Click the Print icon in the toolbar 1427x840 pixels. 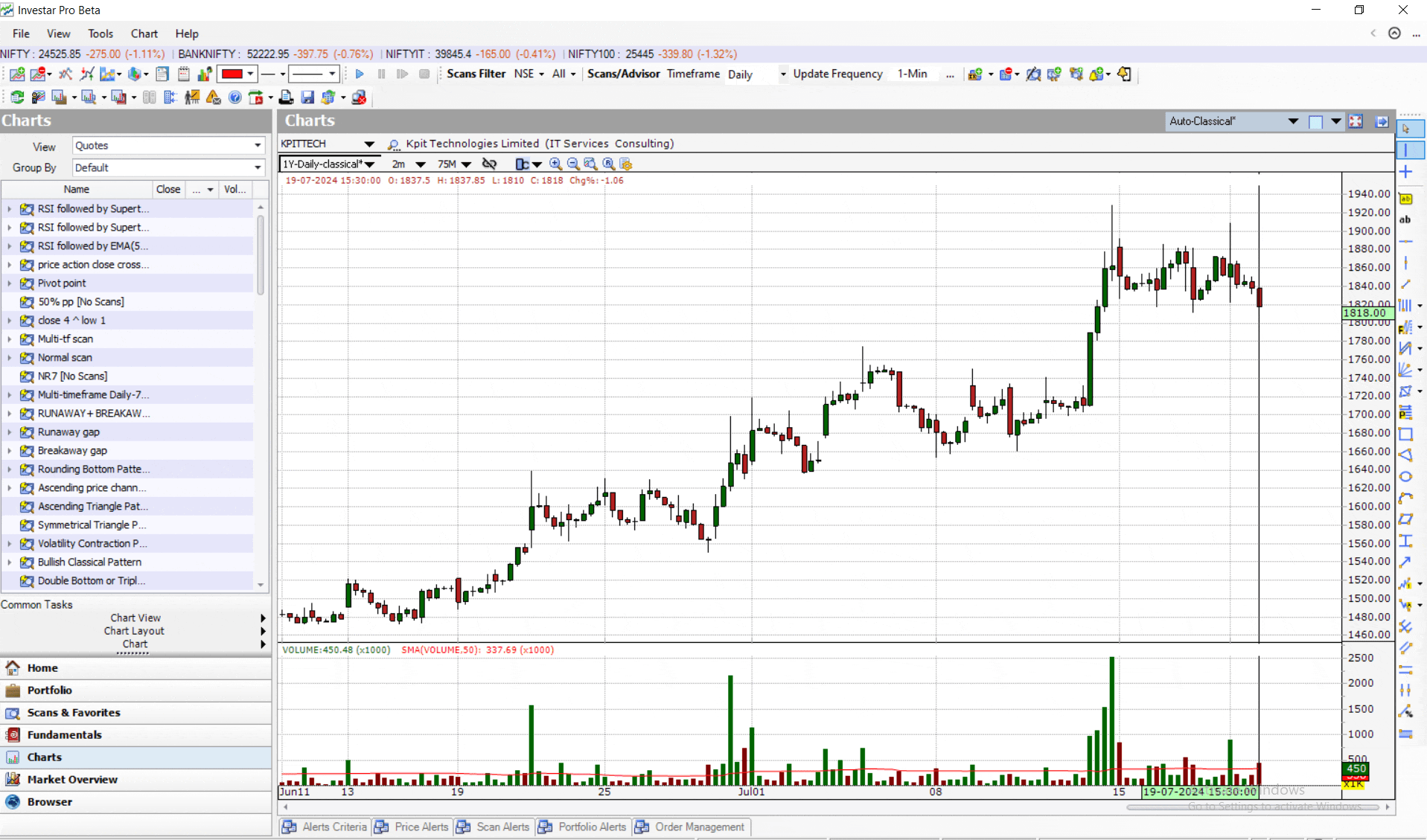286,97
